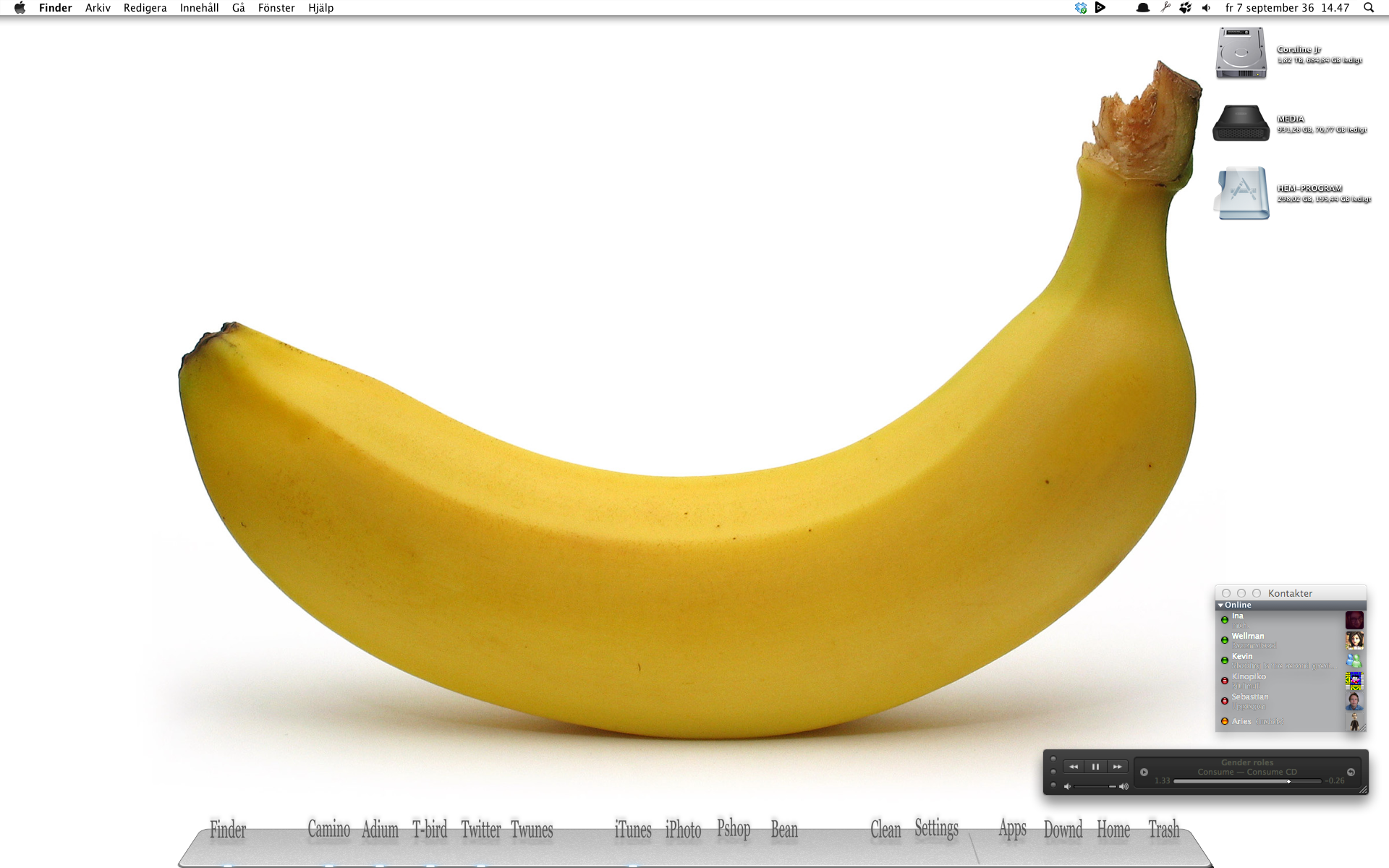Open the volume control in menu bar
1389x868 pixels.
click(1206, 8)
